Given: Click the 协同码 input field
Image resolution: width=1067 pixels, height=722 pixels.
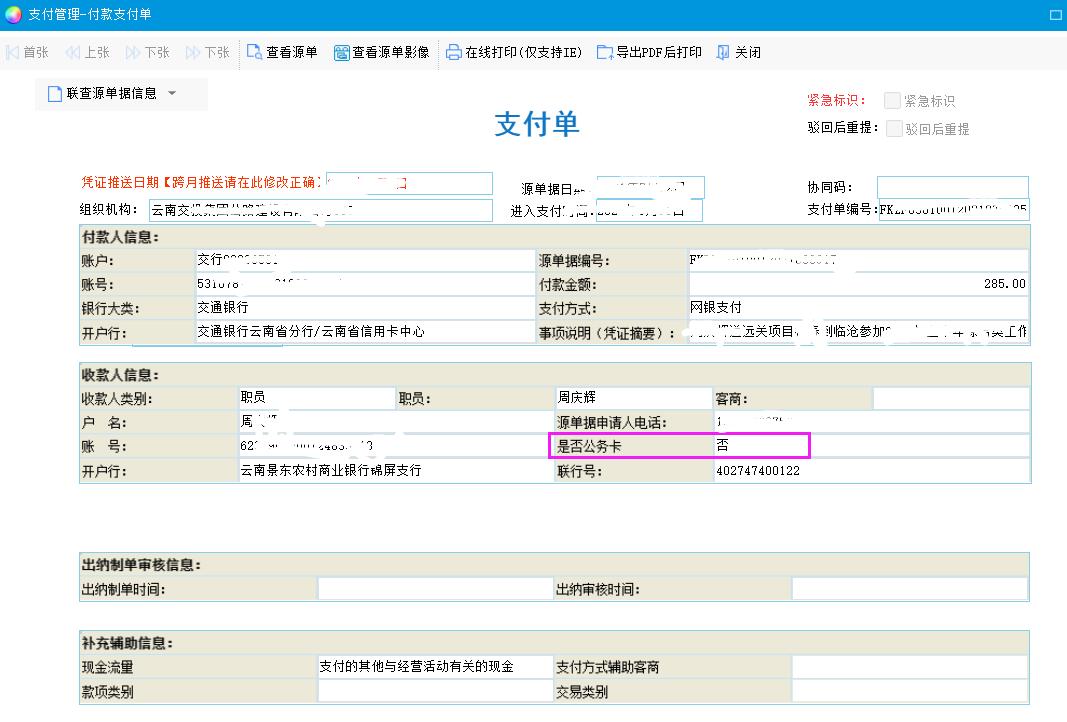Looking at the screenshot, I should point(952,187).
